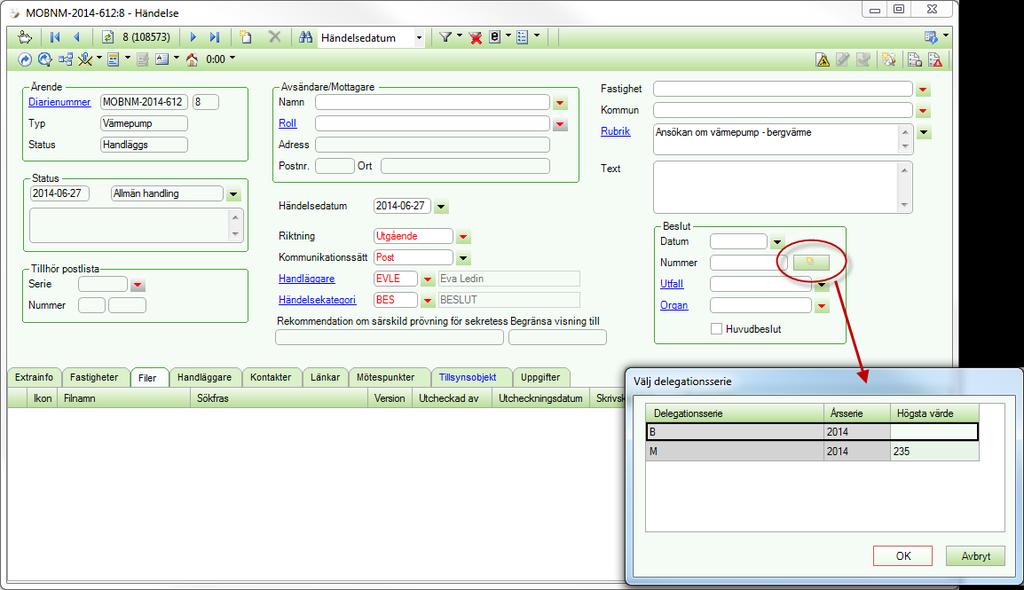Clear the filter with the red X funnel icon
This screenshot has width=1024, height=590.
(x=475, y=38)
